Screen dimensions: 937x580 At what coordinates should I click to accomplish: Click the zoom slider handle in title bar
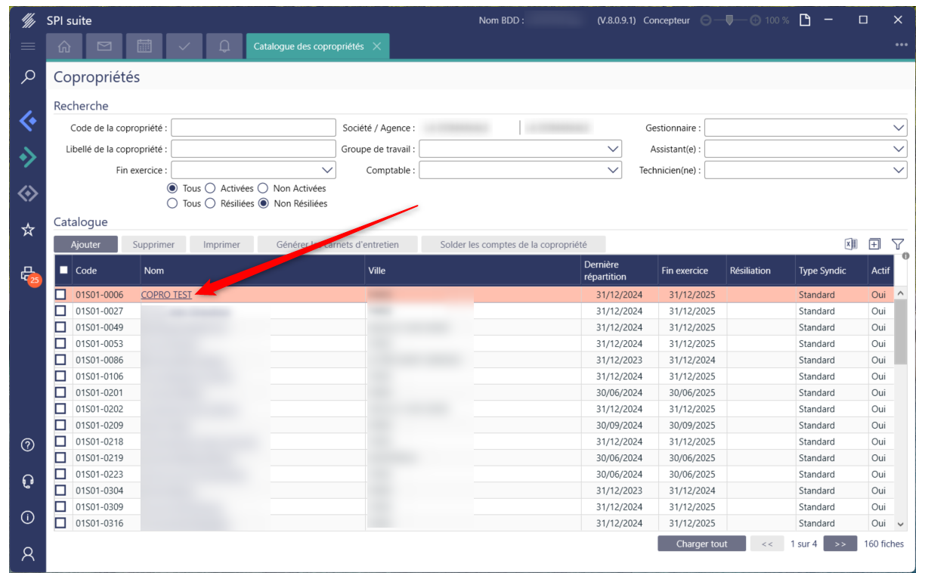[730, 20]
